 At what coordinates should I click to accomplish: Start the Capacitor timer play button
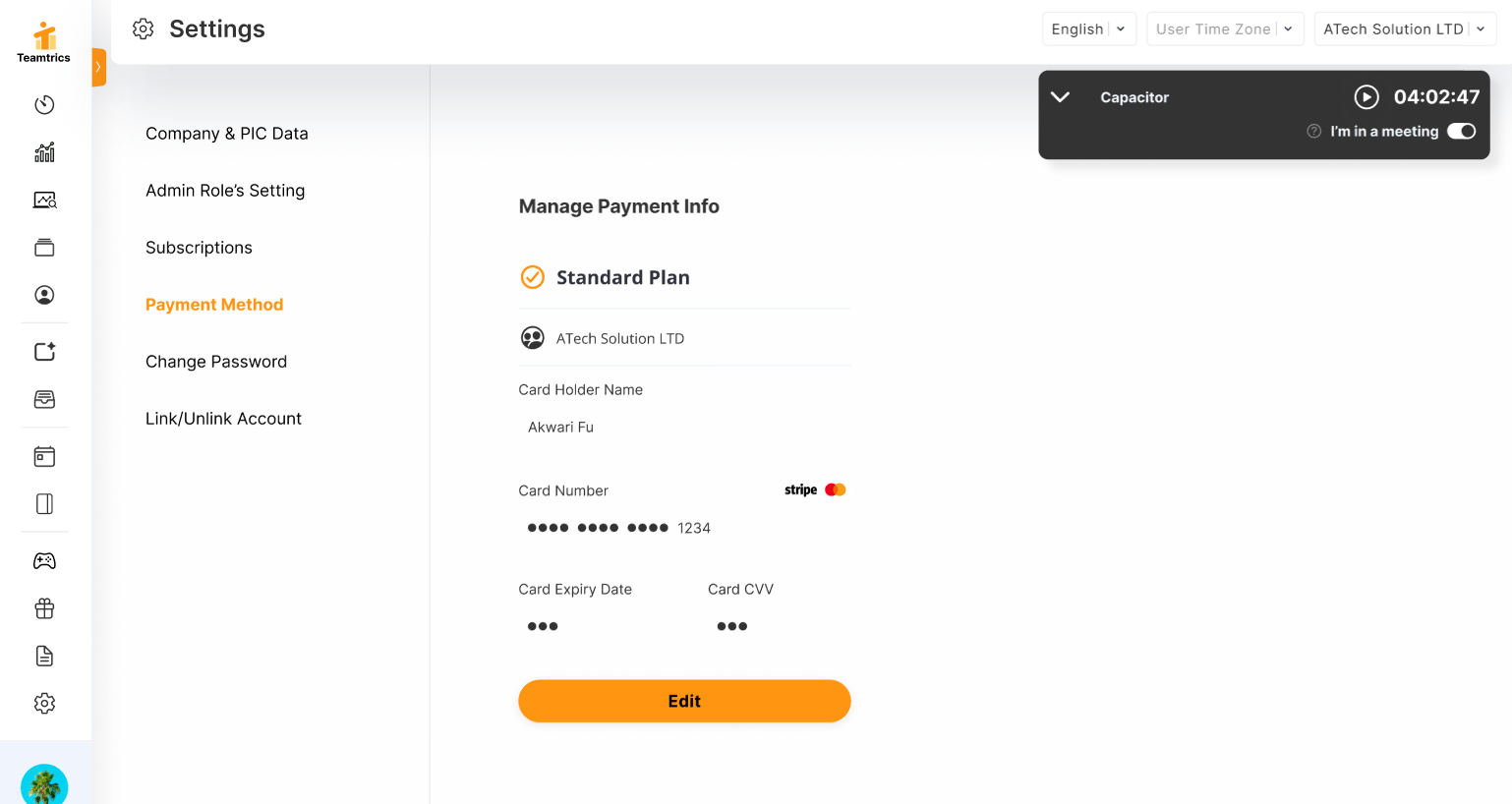[1366, 96]
